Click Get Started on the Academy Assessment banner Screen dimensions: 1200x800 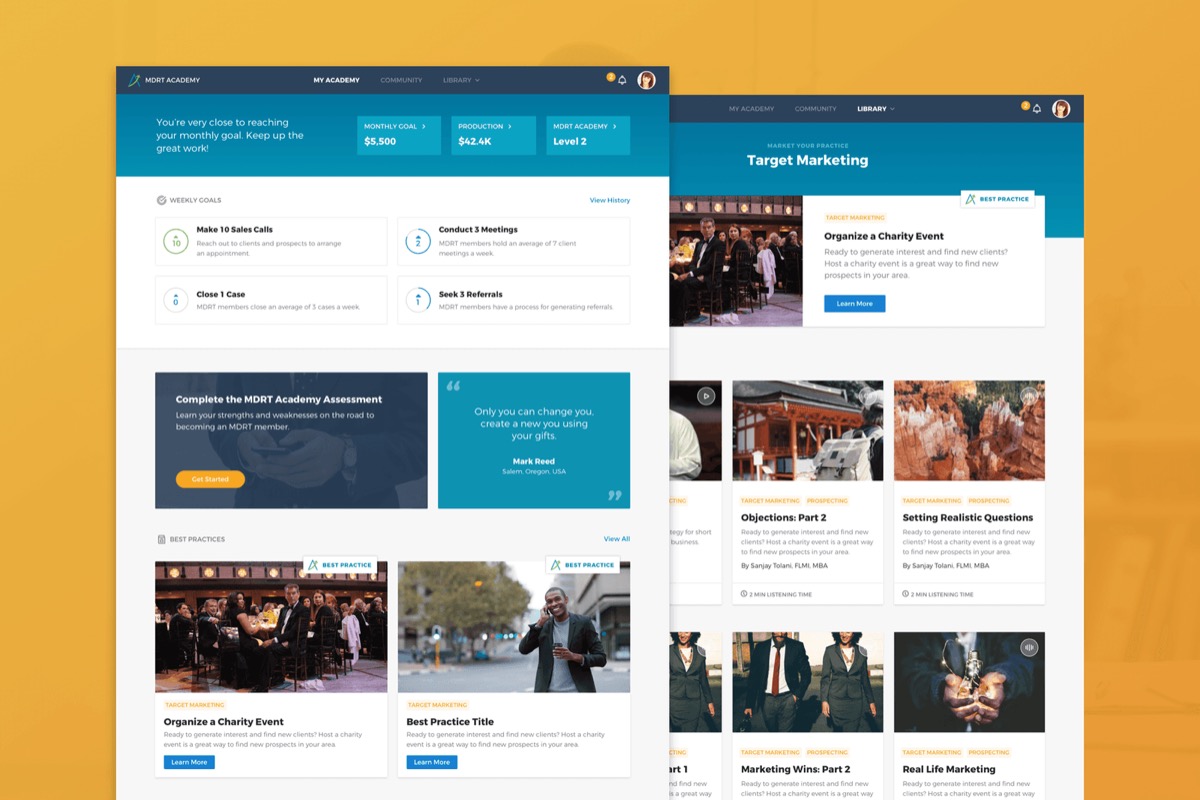pyautogui.click(x=209, y=479)
